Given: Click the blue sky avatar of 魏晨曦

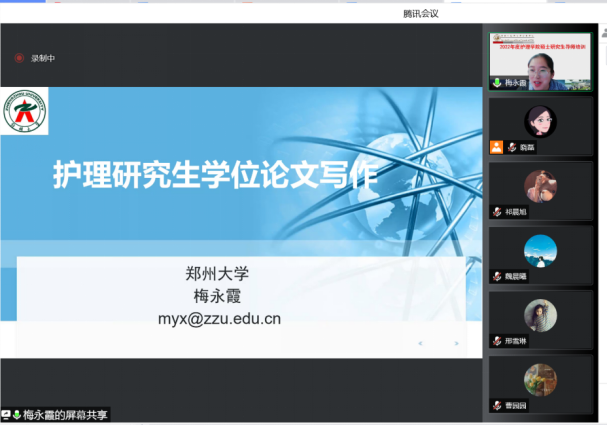Looking at the screenshot, I should click(x=540, y=251).
